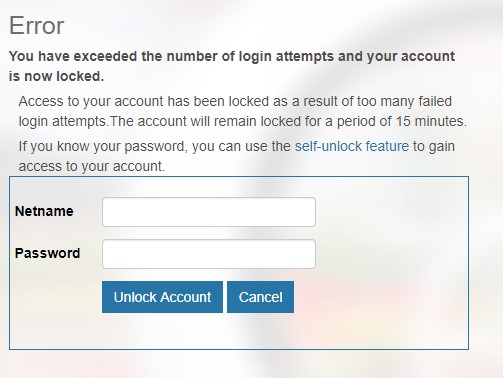Click blank space right of Password field
This screenshot has width=503, height=378.
coord(390,254)
